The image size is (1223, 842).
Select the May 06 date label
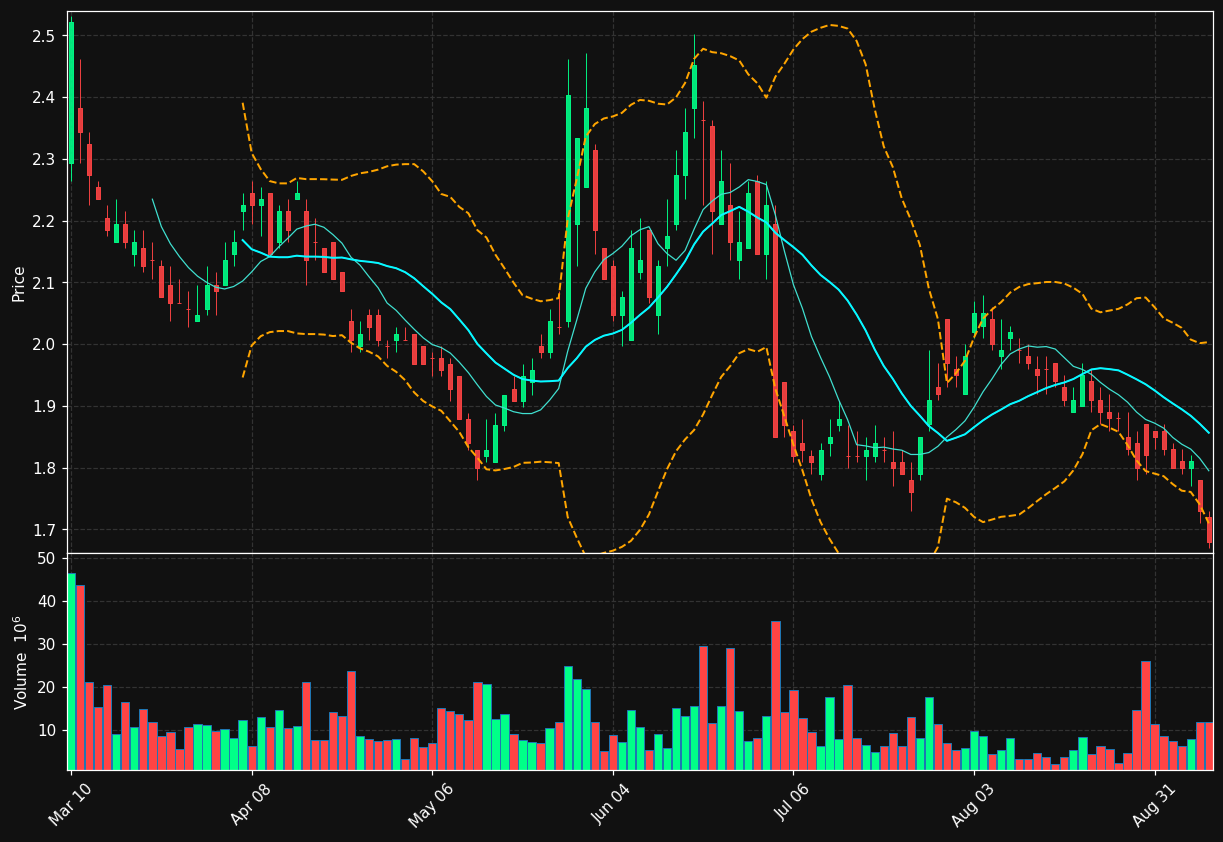[431, 807]
